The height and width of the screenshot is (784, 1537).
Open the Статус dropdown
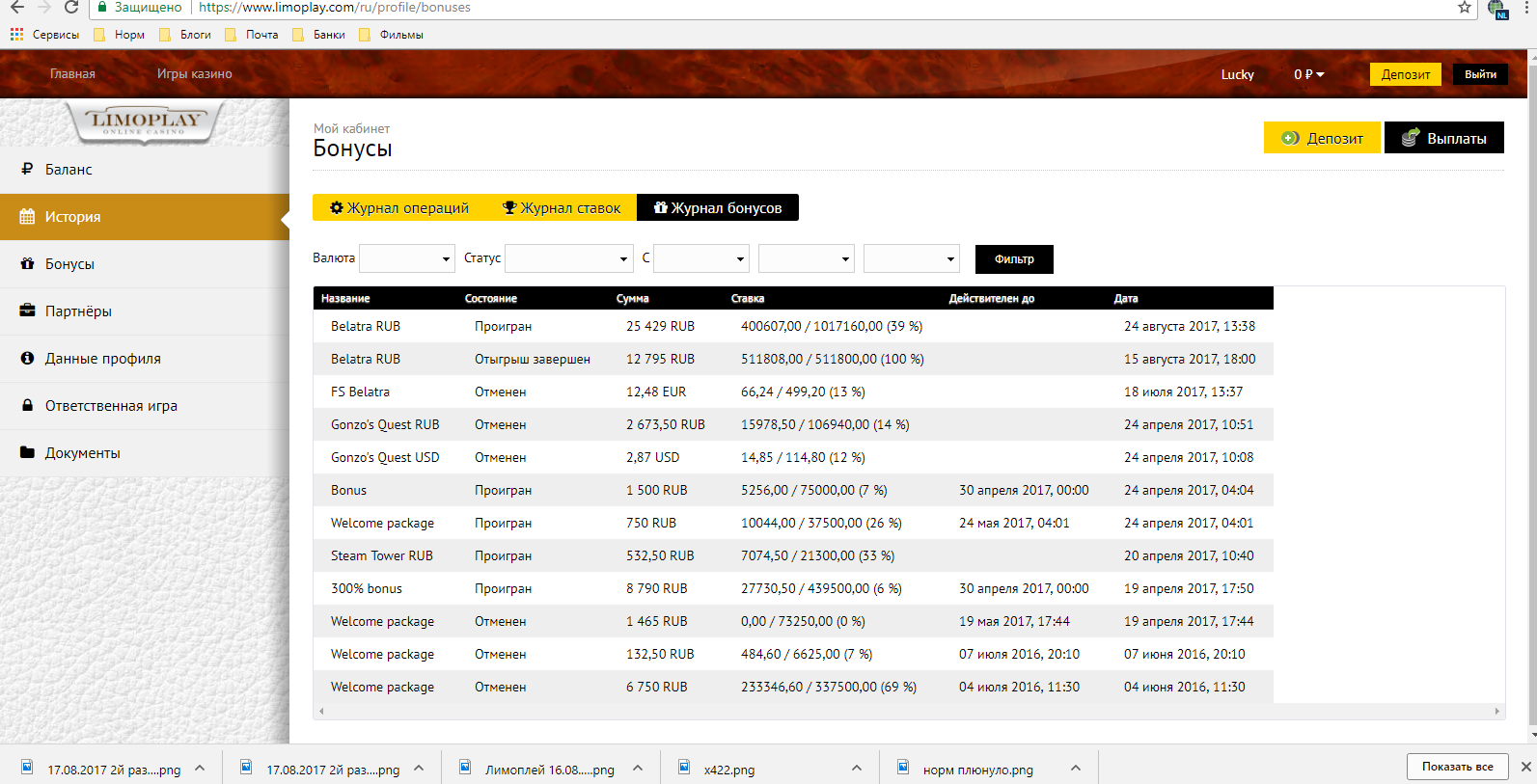coord(569,258)
